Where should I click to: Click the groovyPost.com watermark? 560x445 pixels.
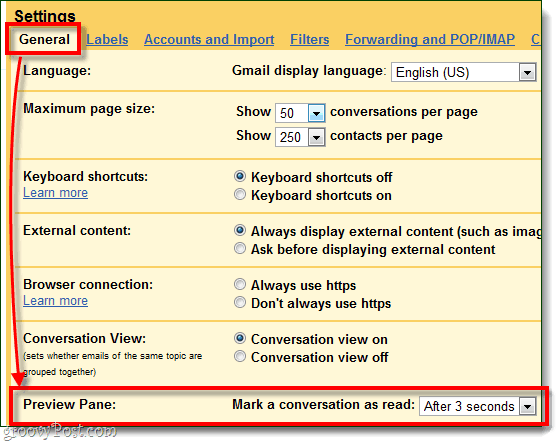59,431
